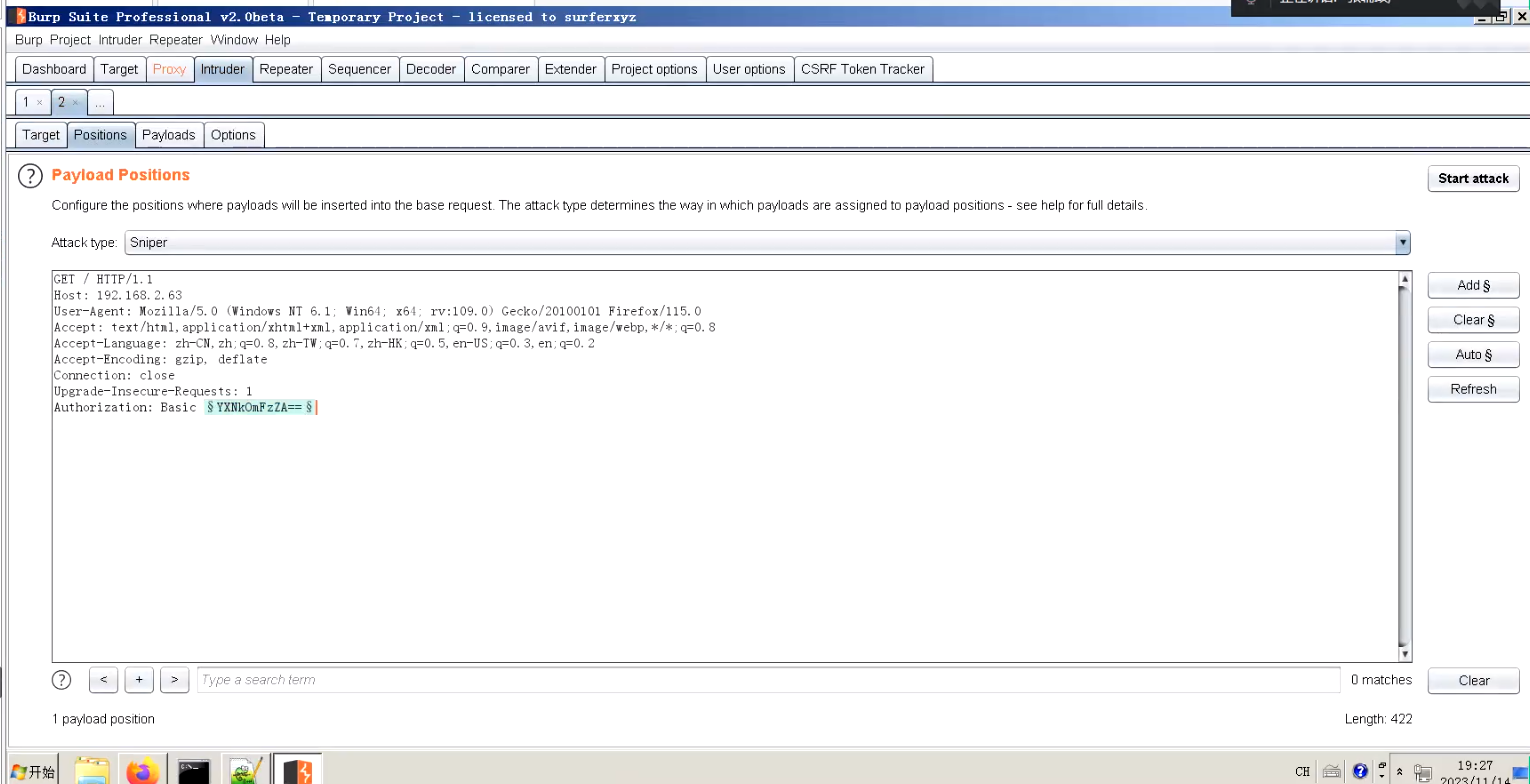This screenshot has height=784, width=1530.
Task: Open Firefox from the taskbar
Action: click(143, 770)
